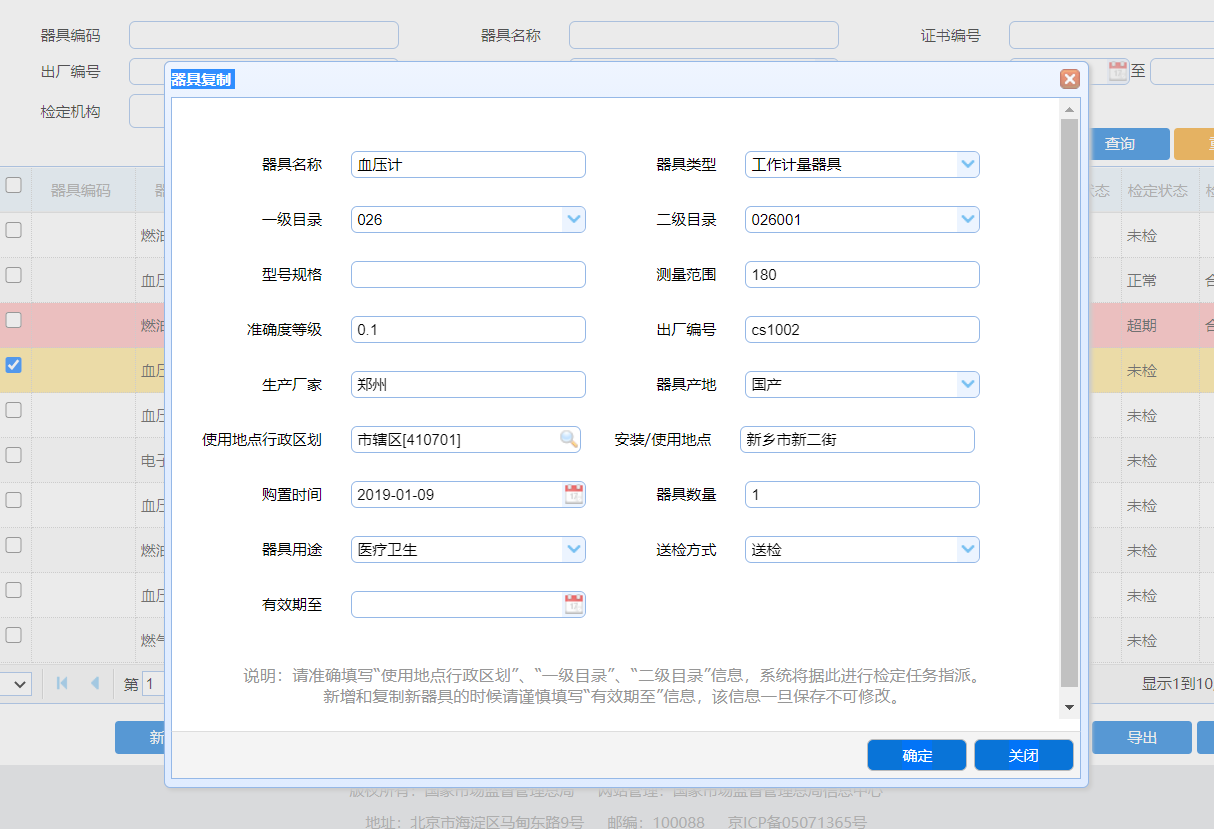Open the 一级目录 dropdown list
This screenshot has width=1214, height=829.
point(573,219)
